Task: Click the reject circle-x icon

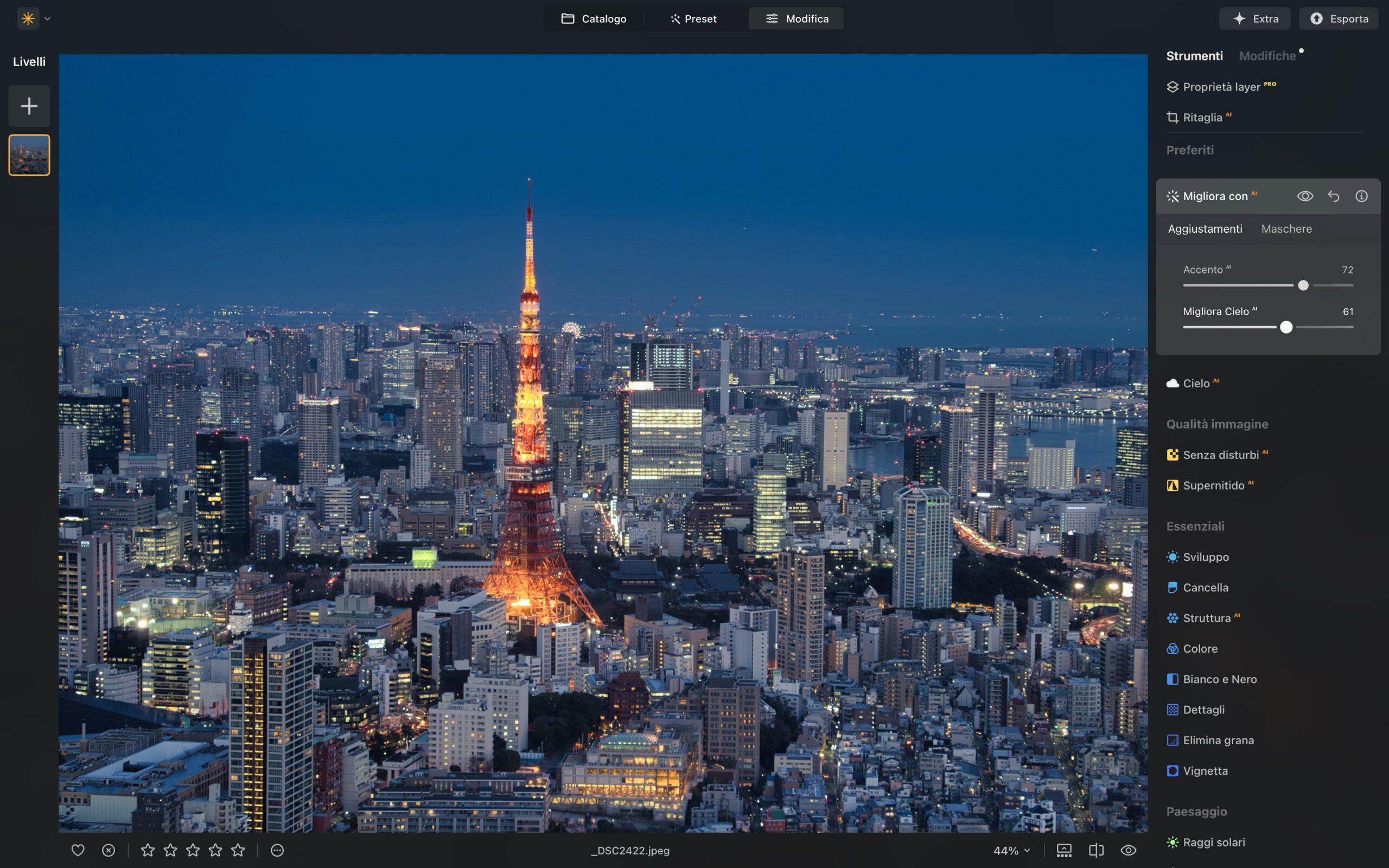Action: click(109, 850)
